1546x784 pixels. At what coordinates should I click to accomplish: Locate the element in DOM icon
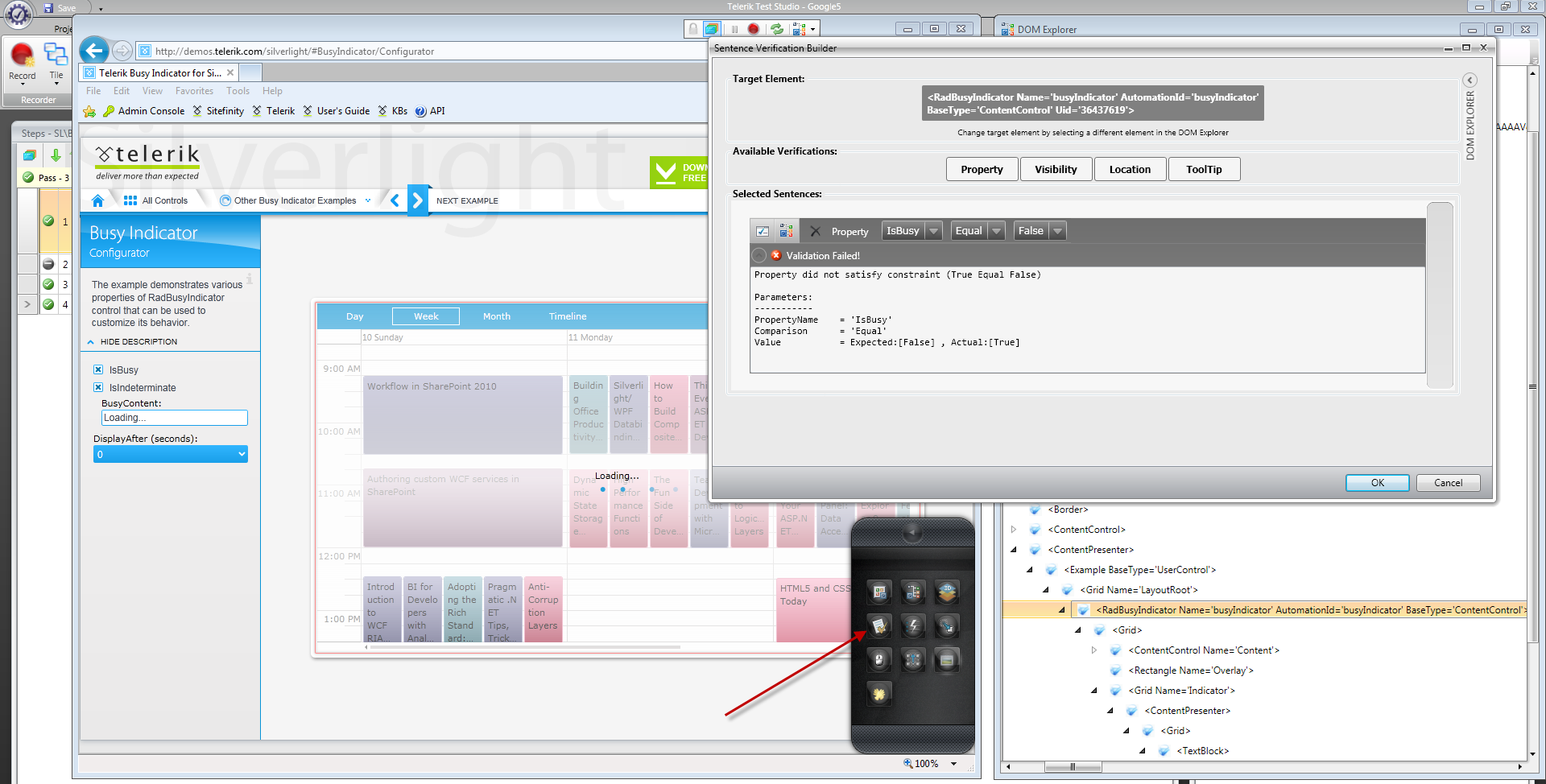pos(786,231)
